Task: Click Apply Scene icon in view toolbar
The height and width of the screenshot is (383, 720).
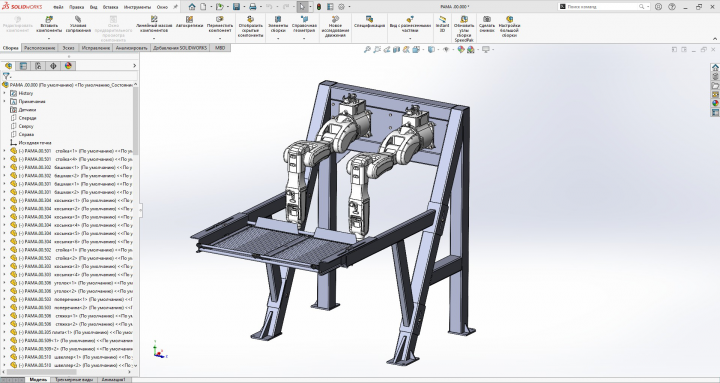Action: (x=471, y=50)
